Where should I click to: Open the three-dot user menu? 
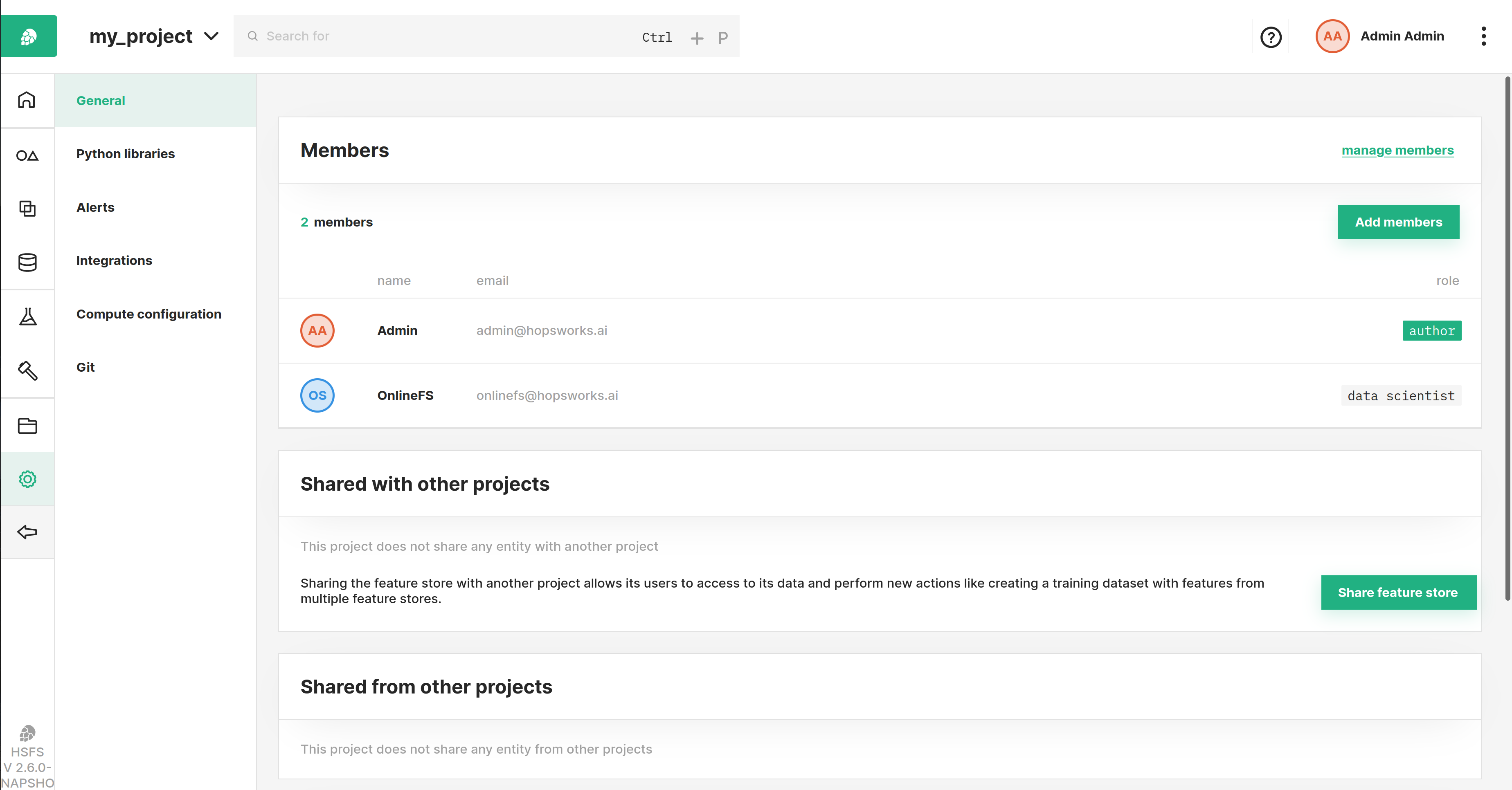coord(1483,36)
